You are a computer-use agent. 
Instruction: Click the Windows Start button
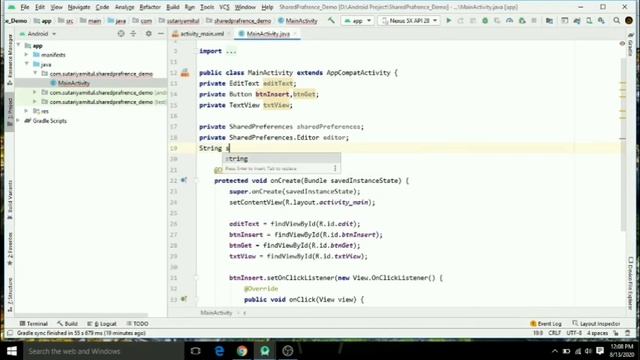(11, 351)
